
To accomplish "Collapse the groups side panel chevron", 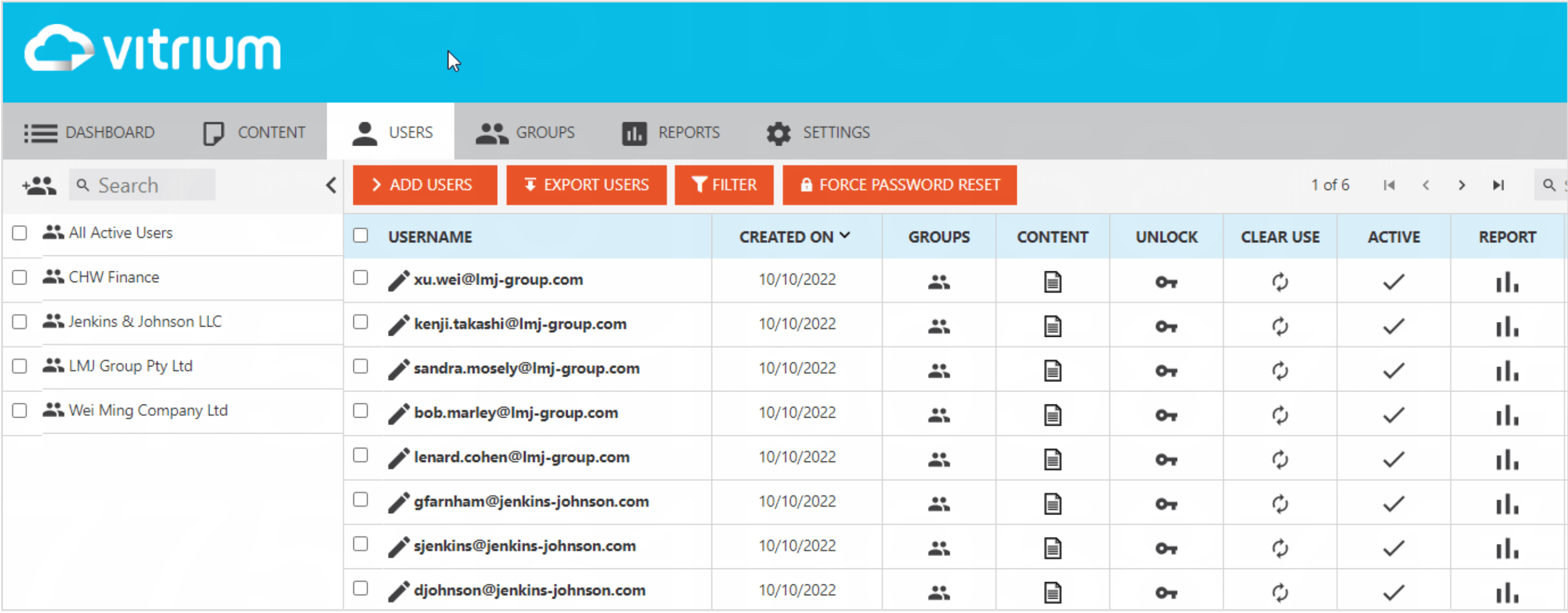I will tap(330, 185).
